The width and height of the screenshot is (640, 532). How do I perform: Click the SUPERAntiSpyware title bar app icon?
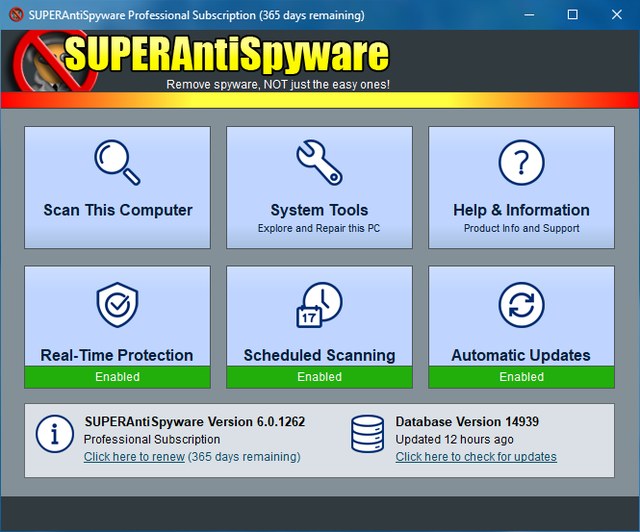coord(14,15)
